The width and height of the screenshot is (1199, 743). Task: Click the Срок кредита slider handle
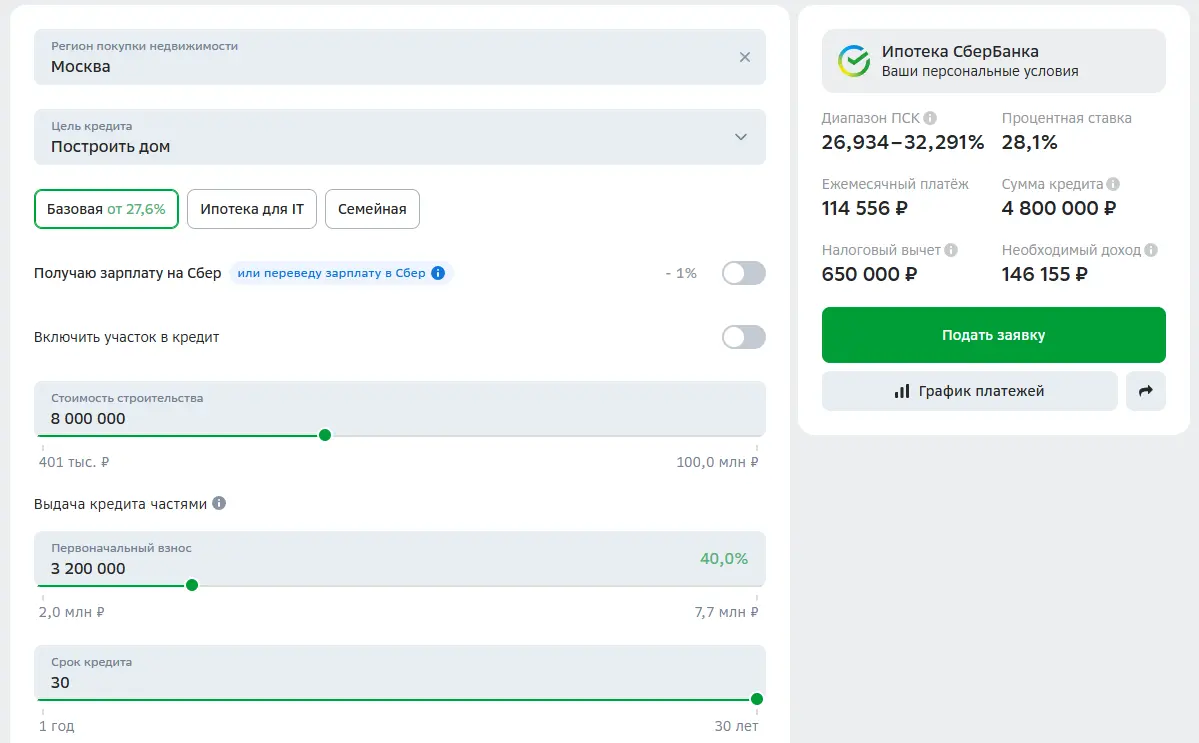[757, 699]
